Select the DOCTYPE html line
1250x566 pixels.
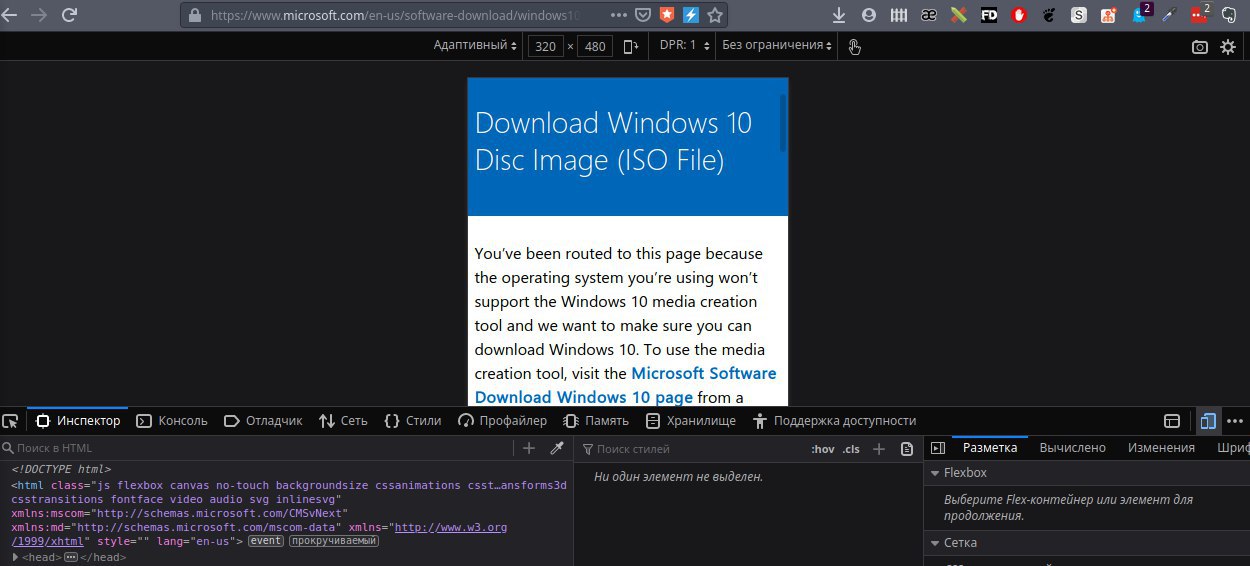tap(61, 469)
